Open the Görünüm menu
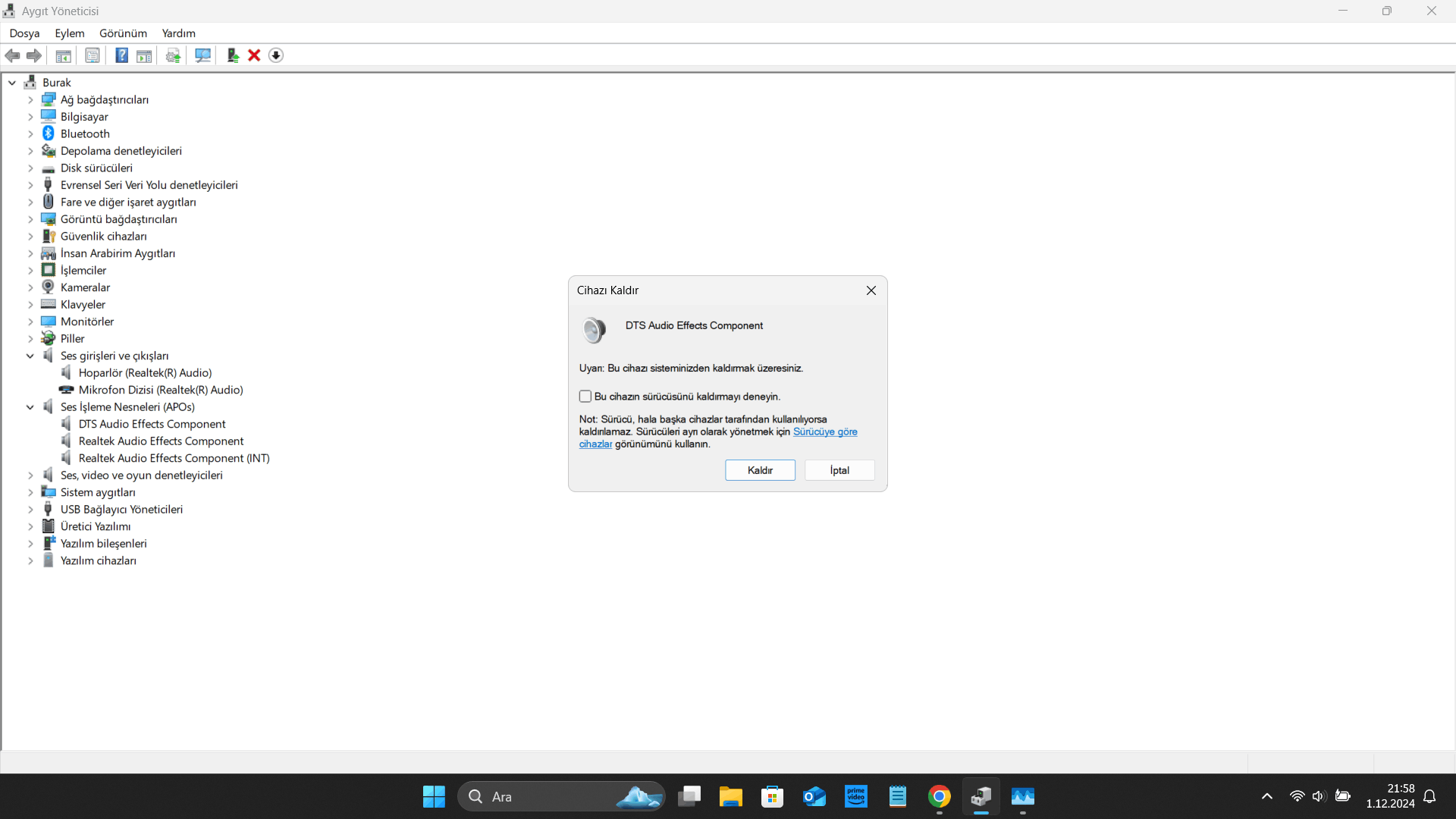The height and width of the screenshot is (819, 1456). 123,33
